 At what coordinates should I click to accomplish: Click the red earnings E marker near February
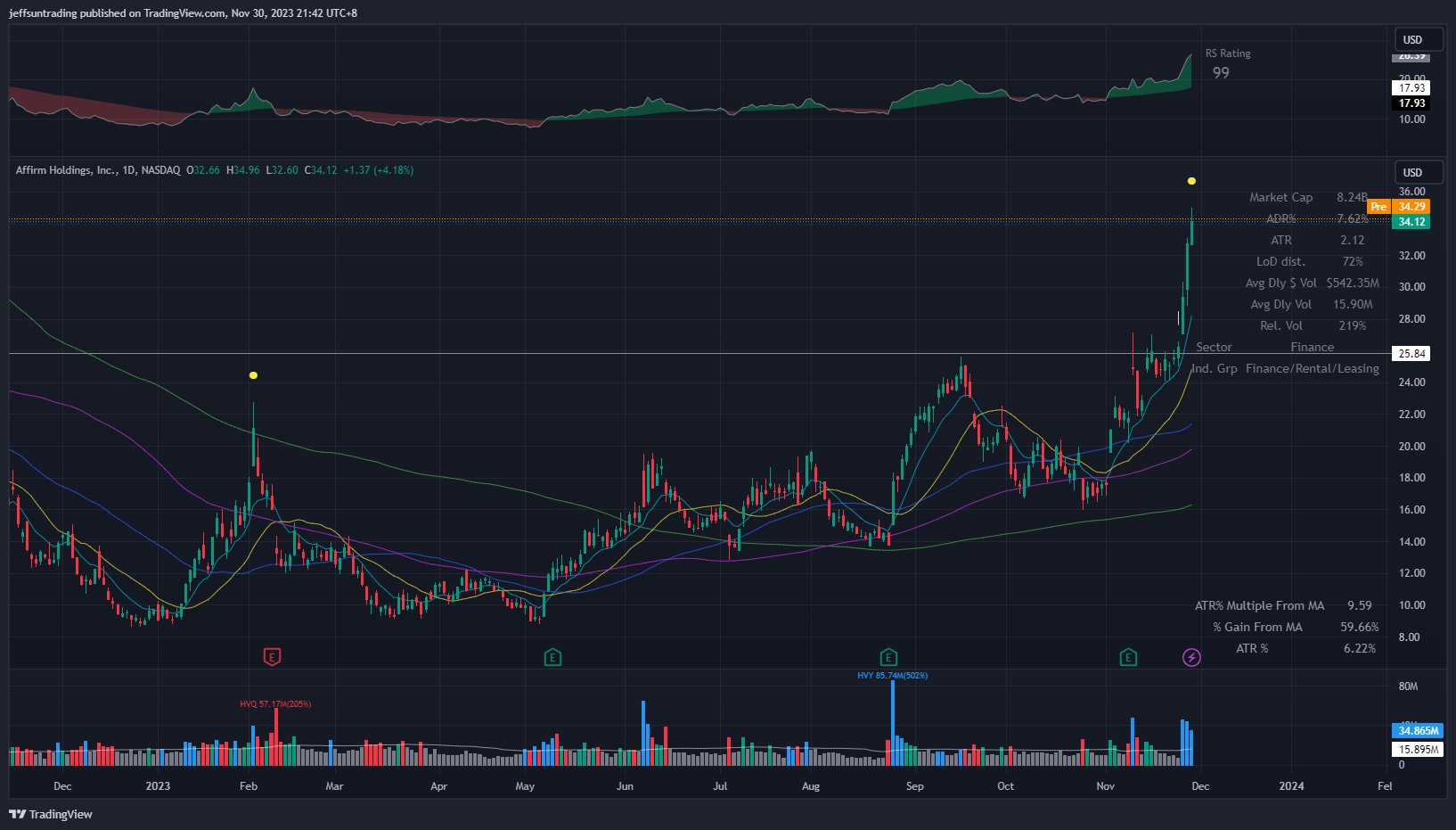pyautogui.click(x=273, y=657)
